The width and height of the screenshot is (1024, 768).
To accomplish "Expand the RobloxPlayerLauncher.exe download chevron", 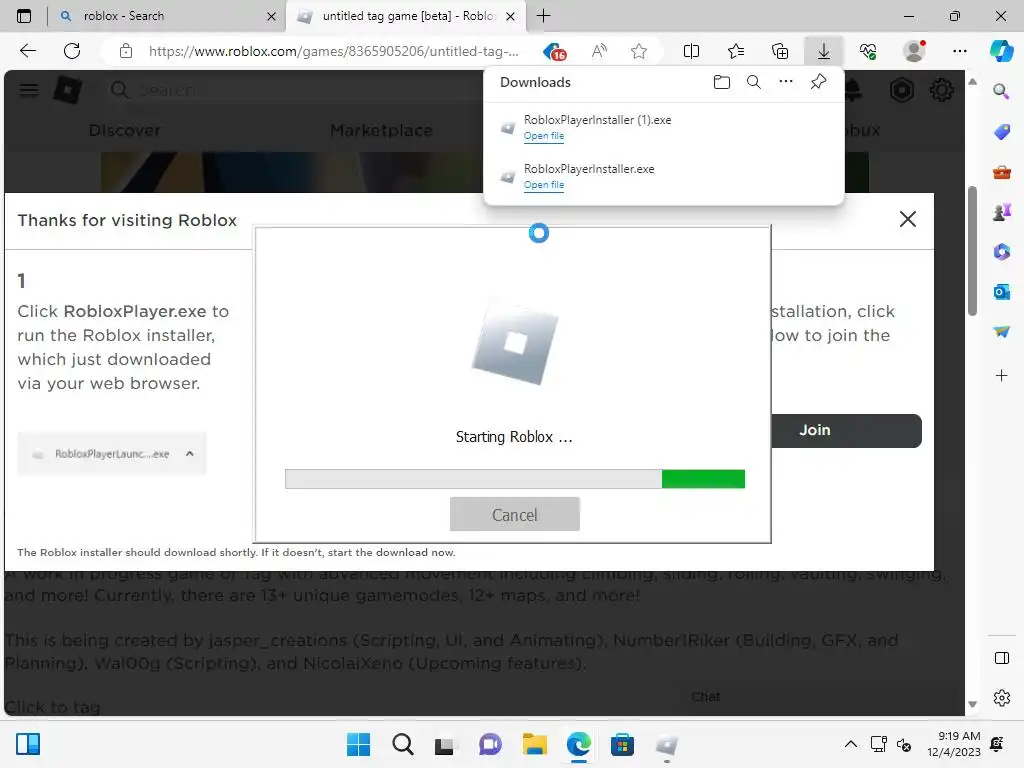I will [189, 453].
